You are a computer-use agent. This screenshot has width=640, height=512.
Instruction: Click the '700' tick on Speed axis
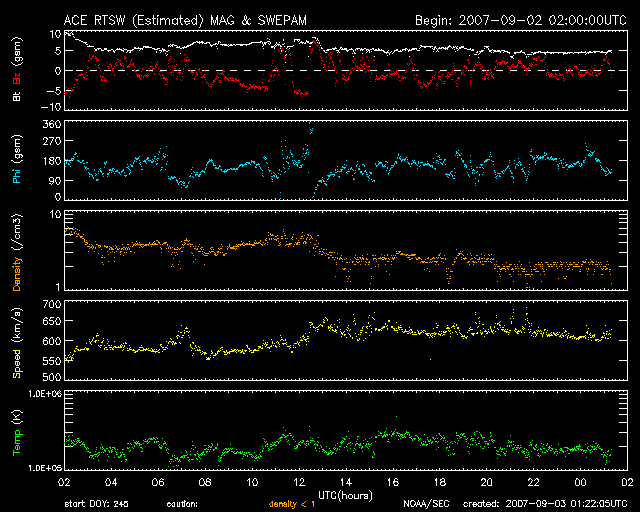[52, 304]
